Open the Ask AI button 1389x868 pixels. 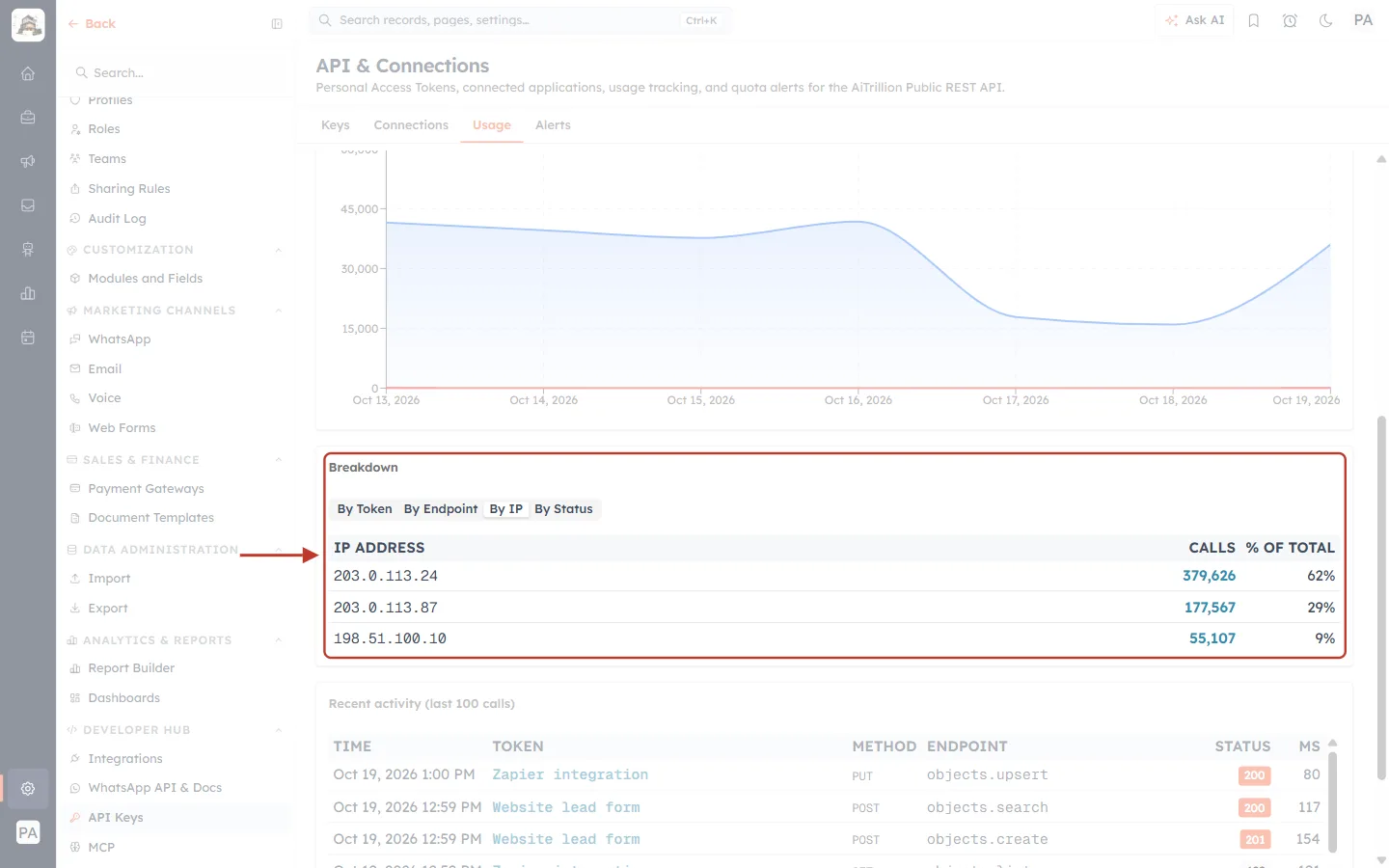pyautogui.click(x=1195, y=20)
